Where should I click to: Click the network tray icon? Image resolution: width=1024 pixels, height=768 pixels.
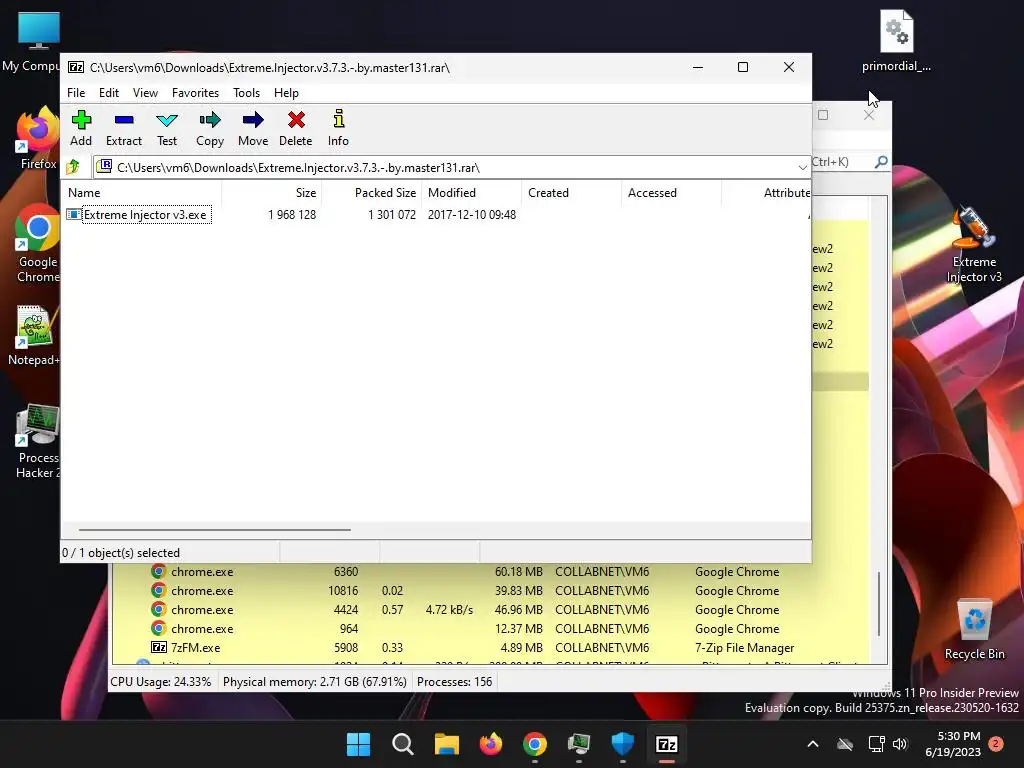[x=876, y=744]
